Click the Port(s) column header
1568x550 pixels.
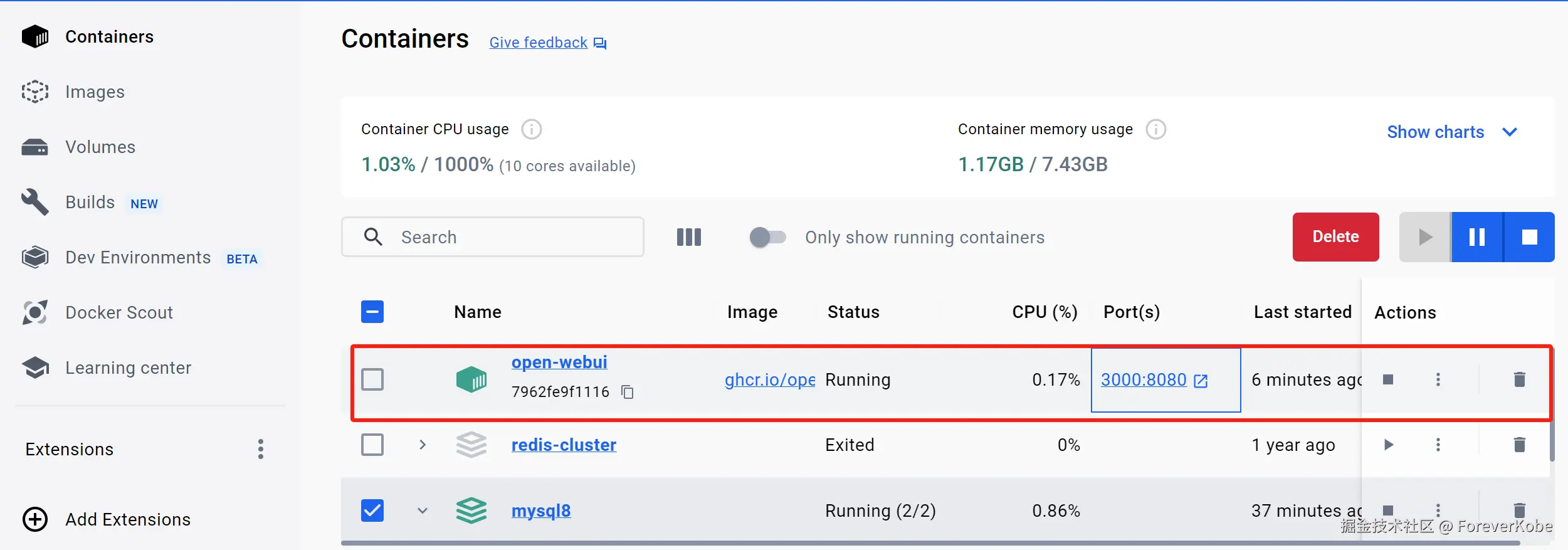(1132, 312)
